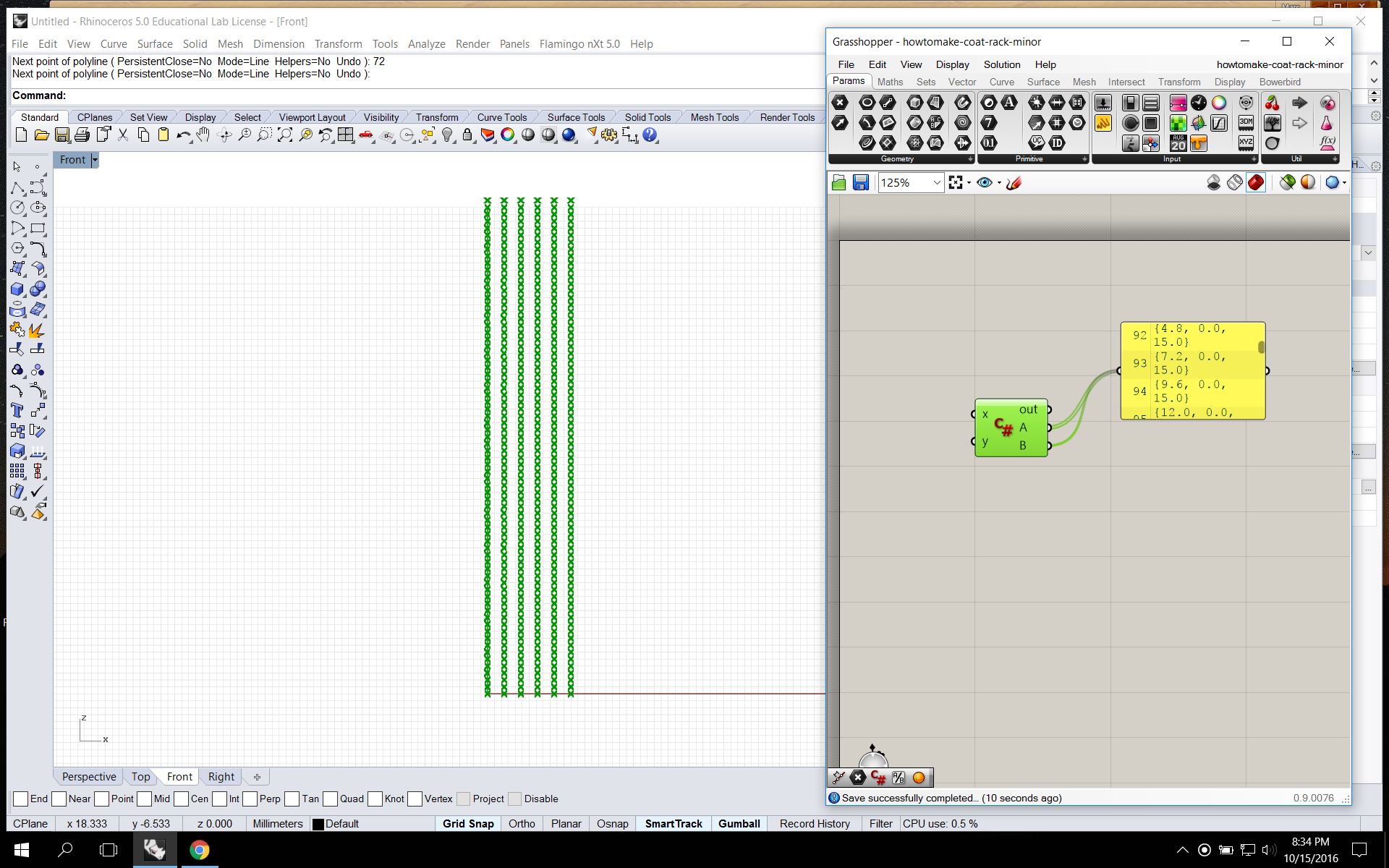
Task: Toggle Ortho mode in status bar
Action: (522, 823)
